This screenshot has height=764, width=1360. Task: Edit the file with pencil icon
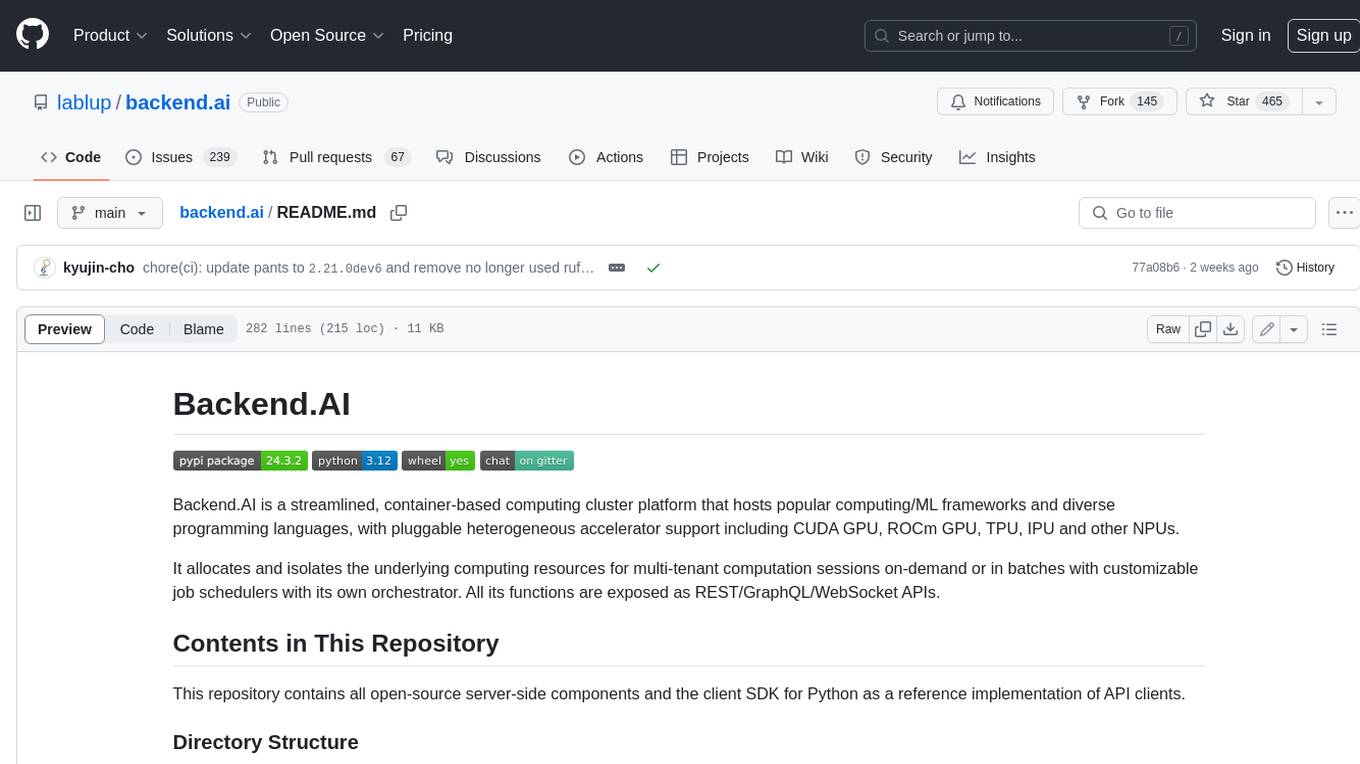pos(1267,329)
